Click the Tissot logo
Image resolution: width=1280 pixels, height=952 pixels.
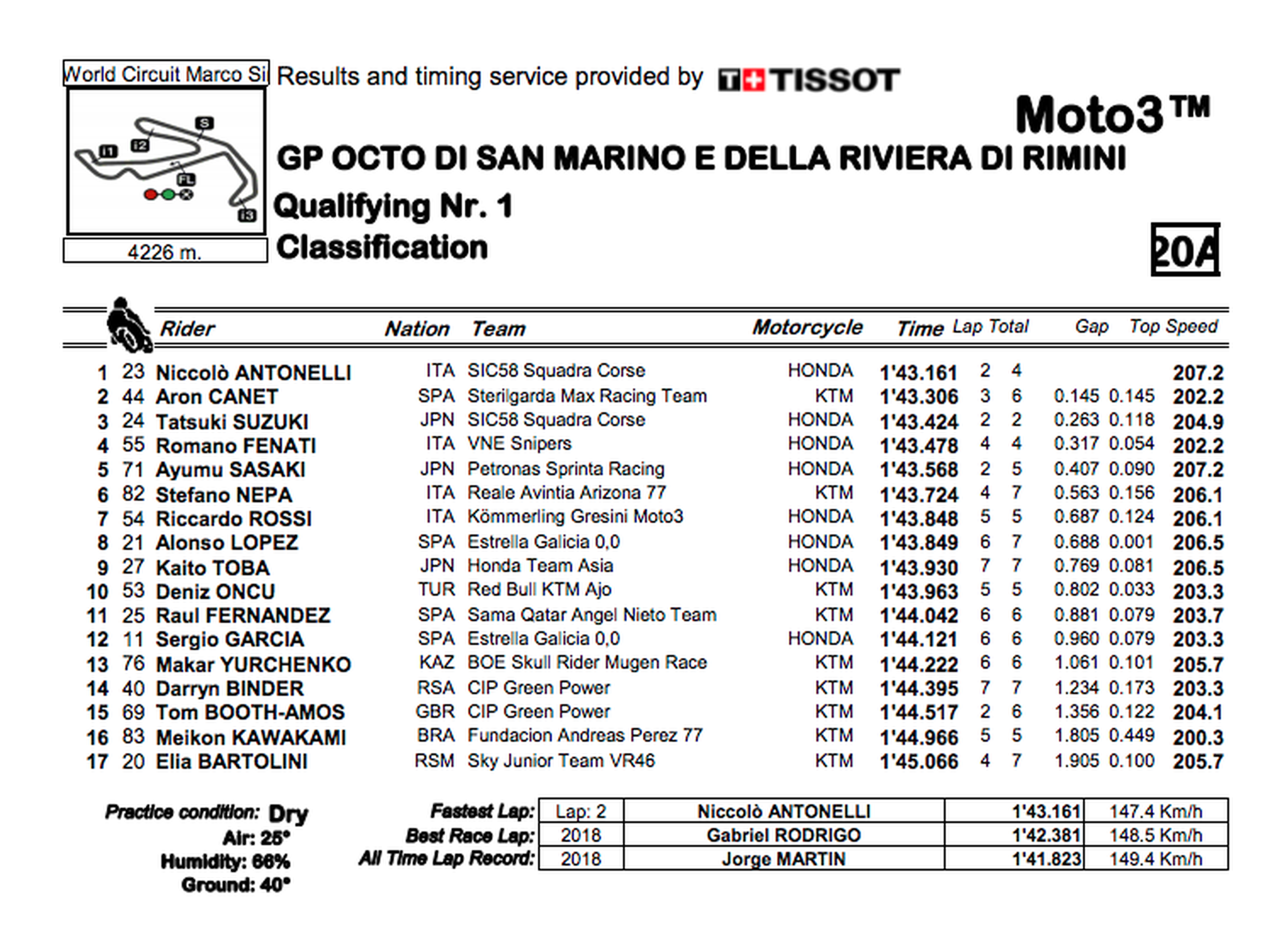click(x=808, y=80)
